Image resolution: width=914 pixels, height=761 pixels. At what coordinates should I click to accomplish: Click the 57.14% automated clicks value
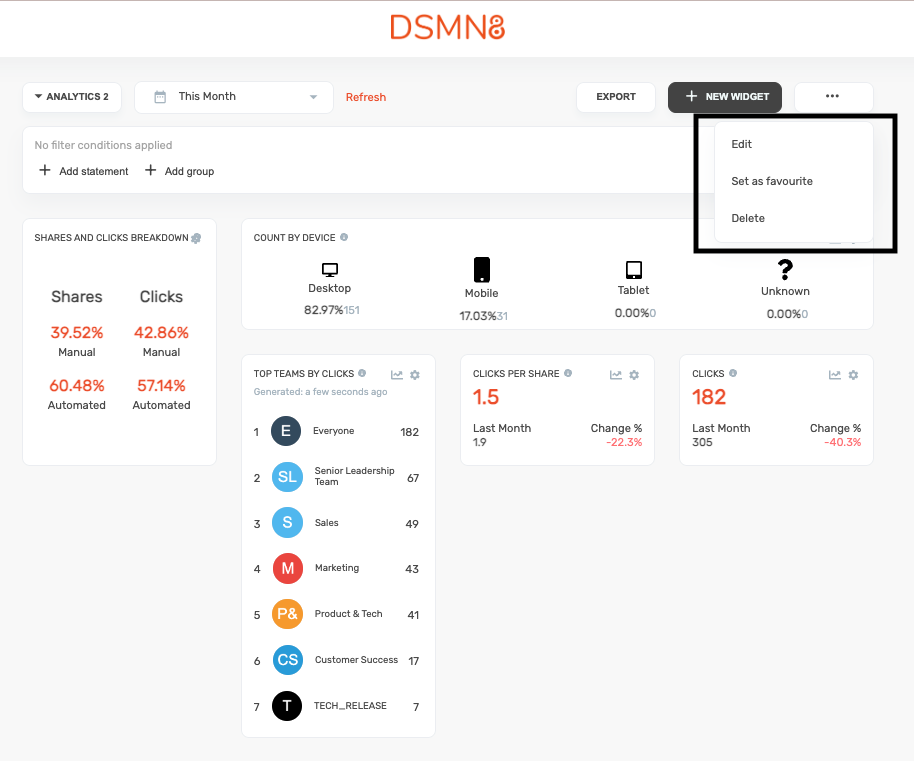point(161,386)
